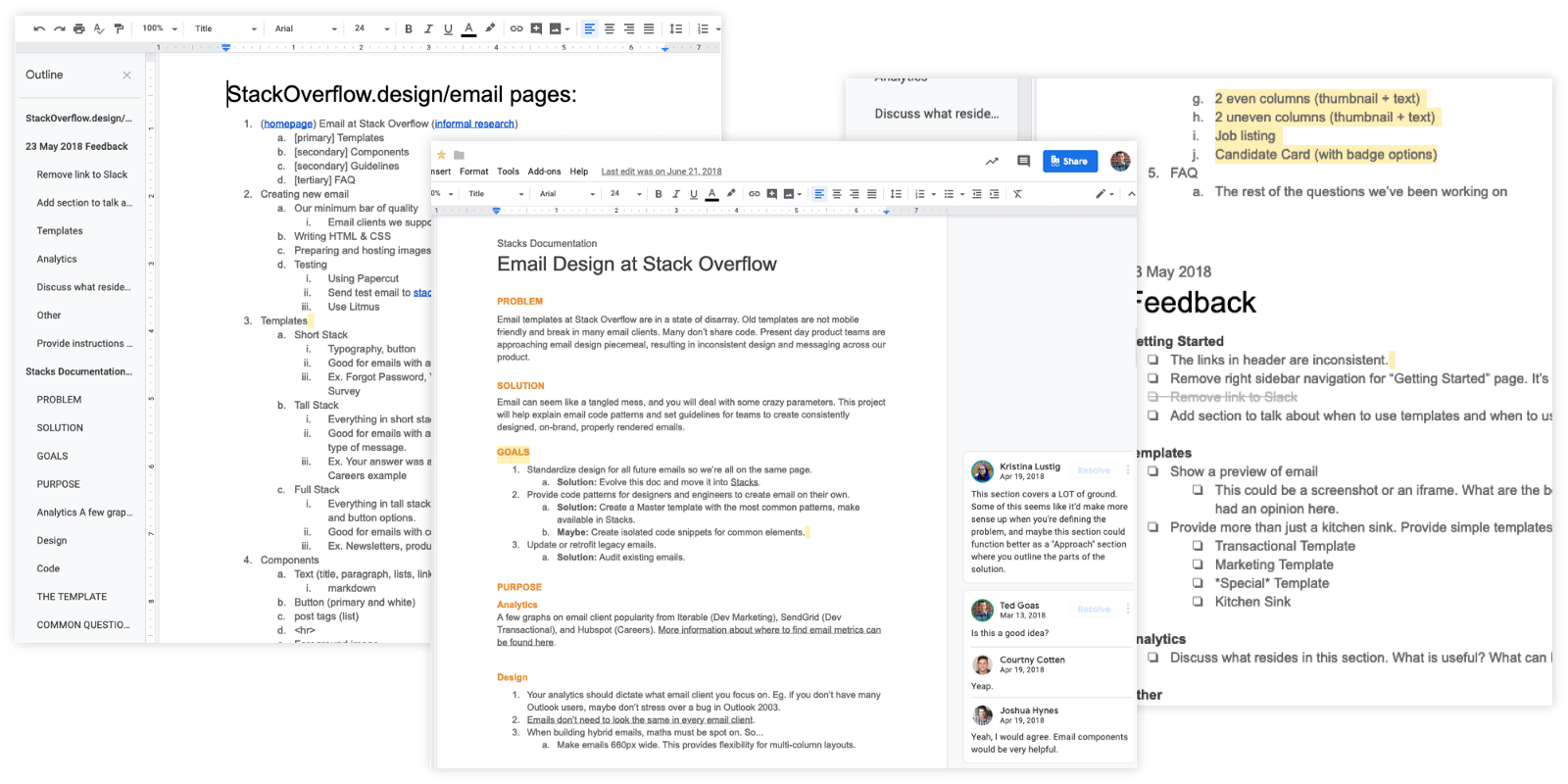Screen dimensions: 1568x784
Task: Choose highlight color in the Email Design document
Action: (731, 194)
